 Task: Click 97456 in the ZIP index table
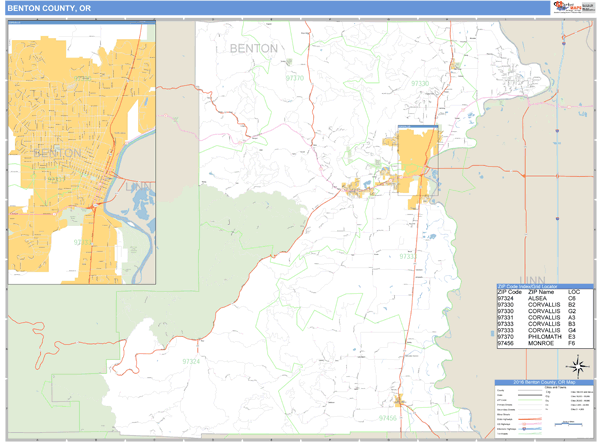[505, 343]
